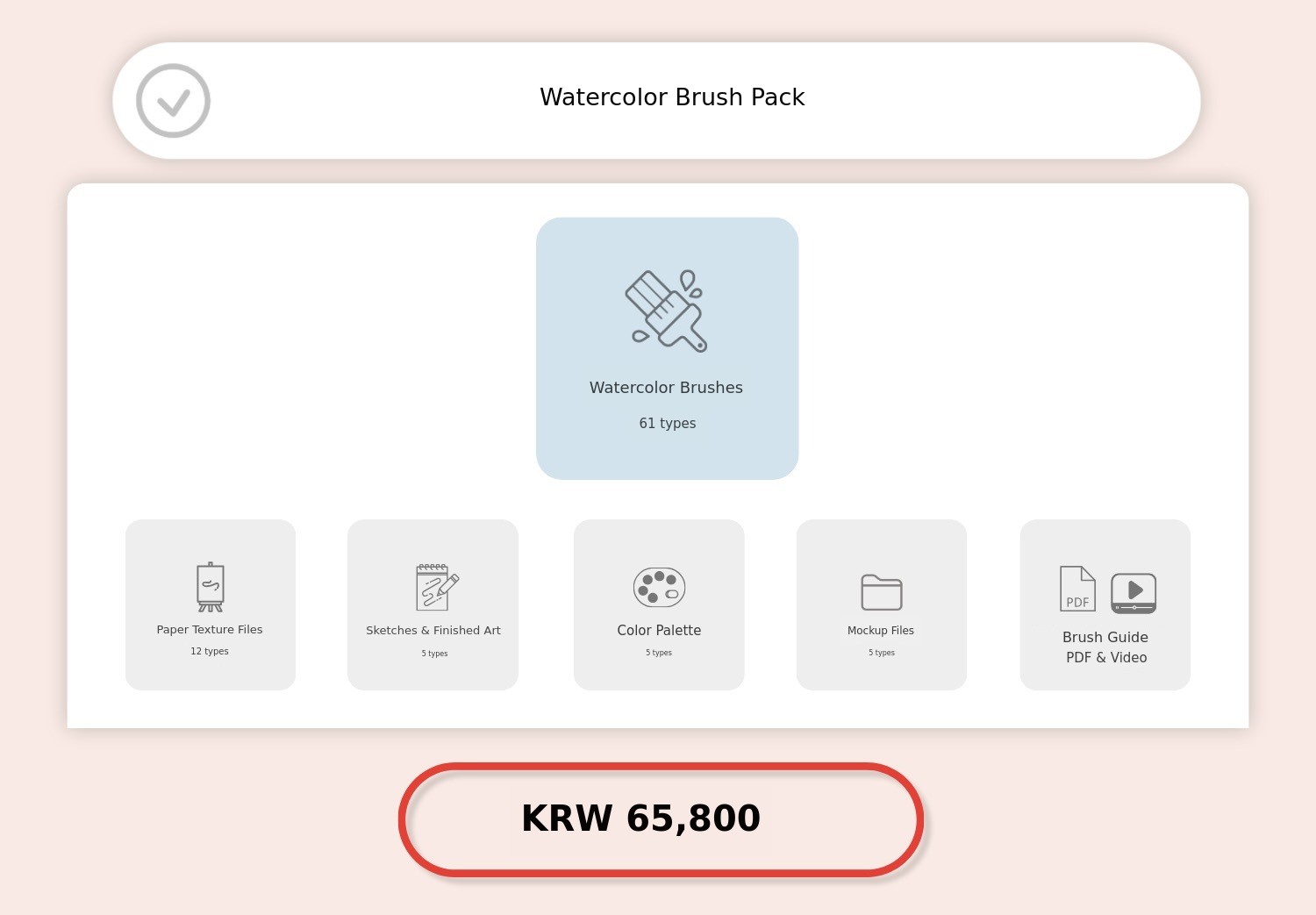The width and height of the screenshot is (1316, 915).
Task: Click 5 types under Mockup Files
Action: click(x=882, y=653)
